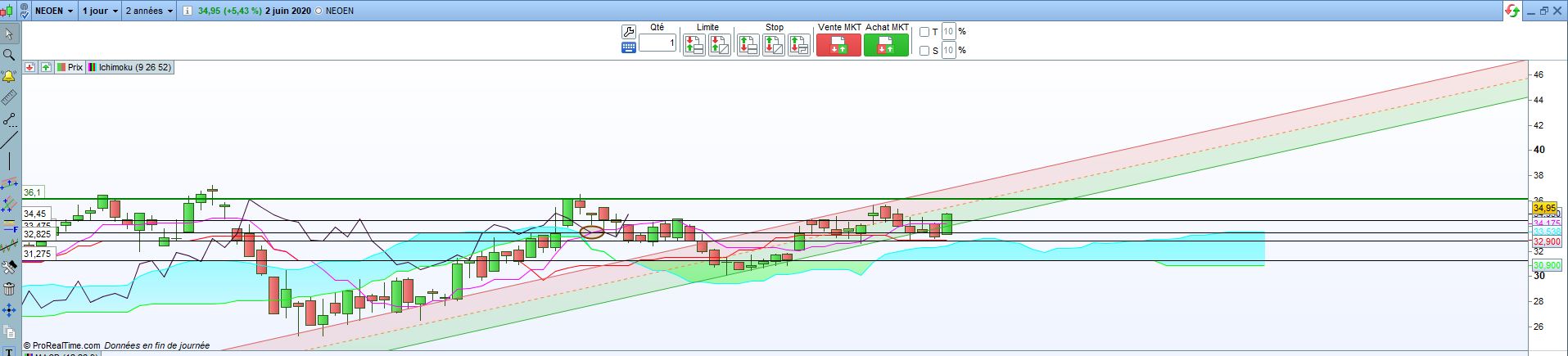Image resolution: width=1568 pixels, height=356 pixels.
Task: Activate the magnifier zoom tool
Action: (x=9, y=55)
